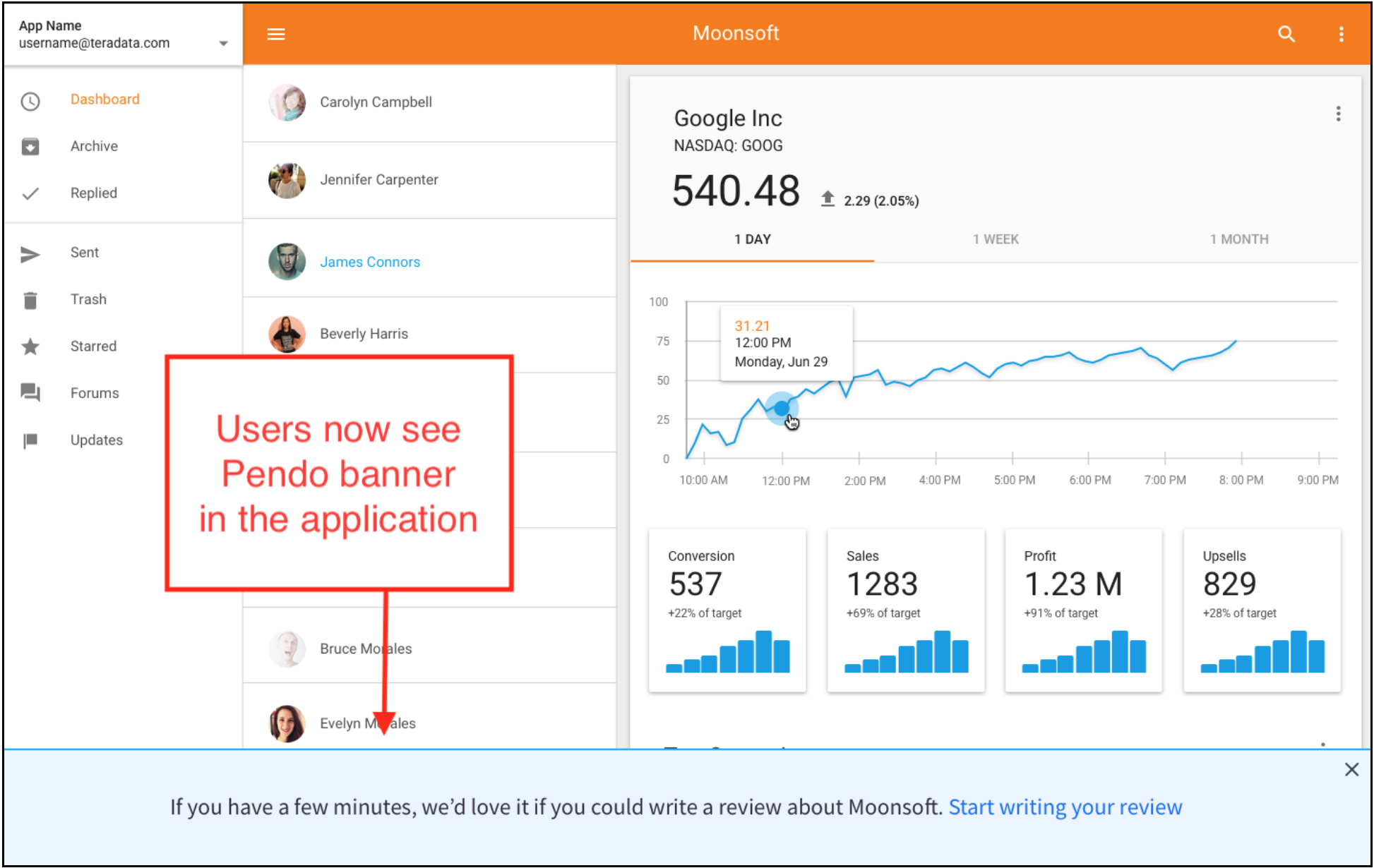The width and height of the screenshot is (1374, 868).
Task: Click the highlighted 12:00 PM chart data point
Action: pos(781,409)
